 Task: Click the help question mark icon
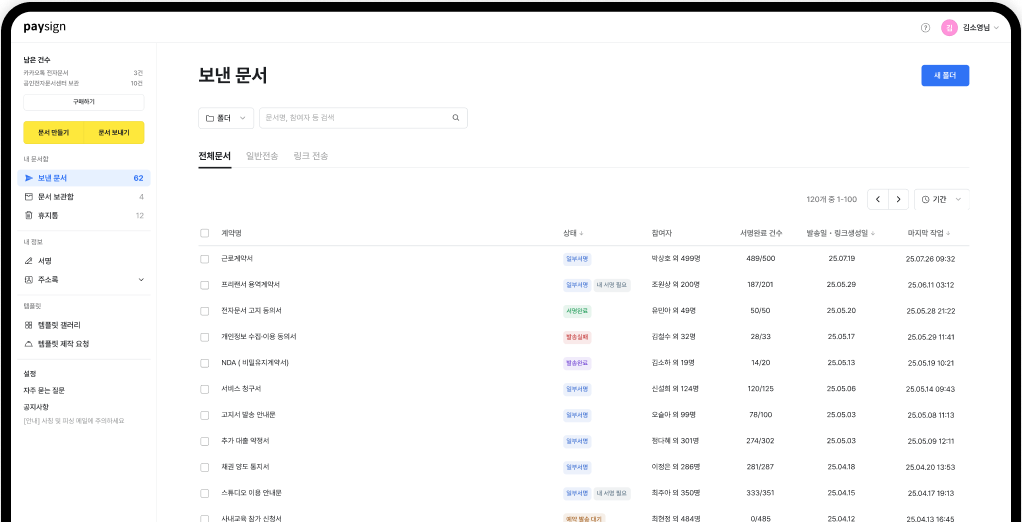pos(925,28)
